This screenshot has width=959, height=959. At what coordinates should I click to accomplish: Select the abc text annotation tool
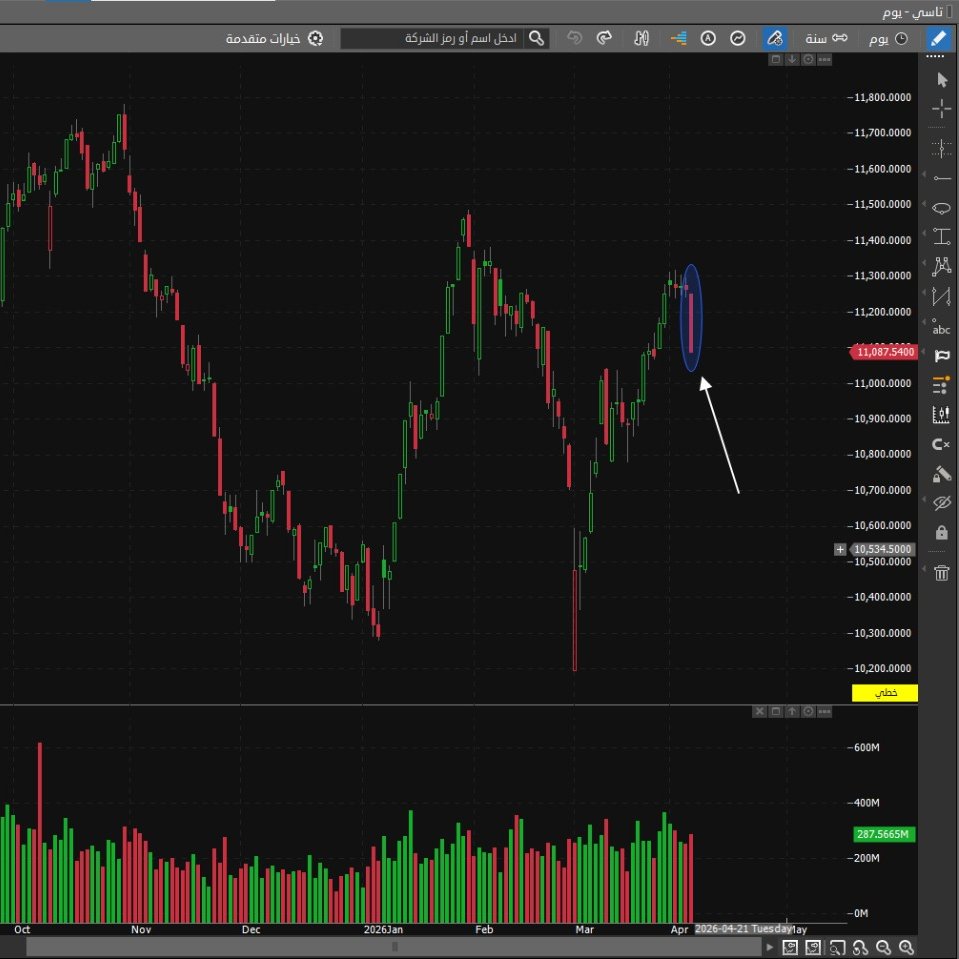(941, 330)
